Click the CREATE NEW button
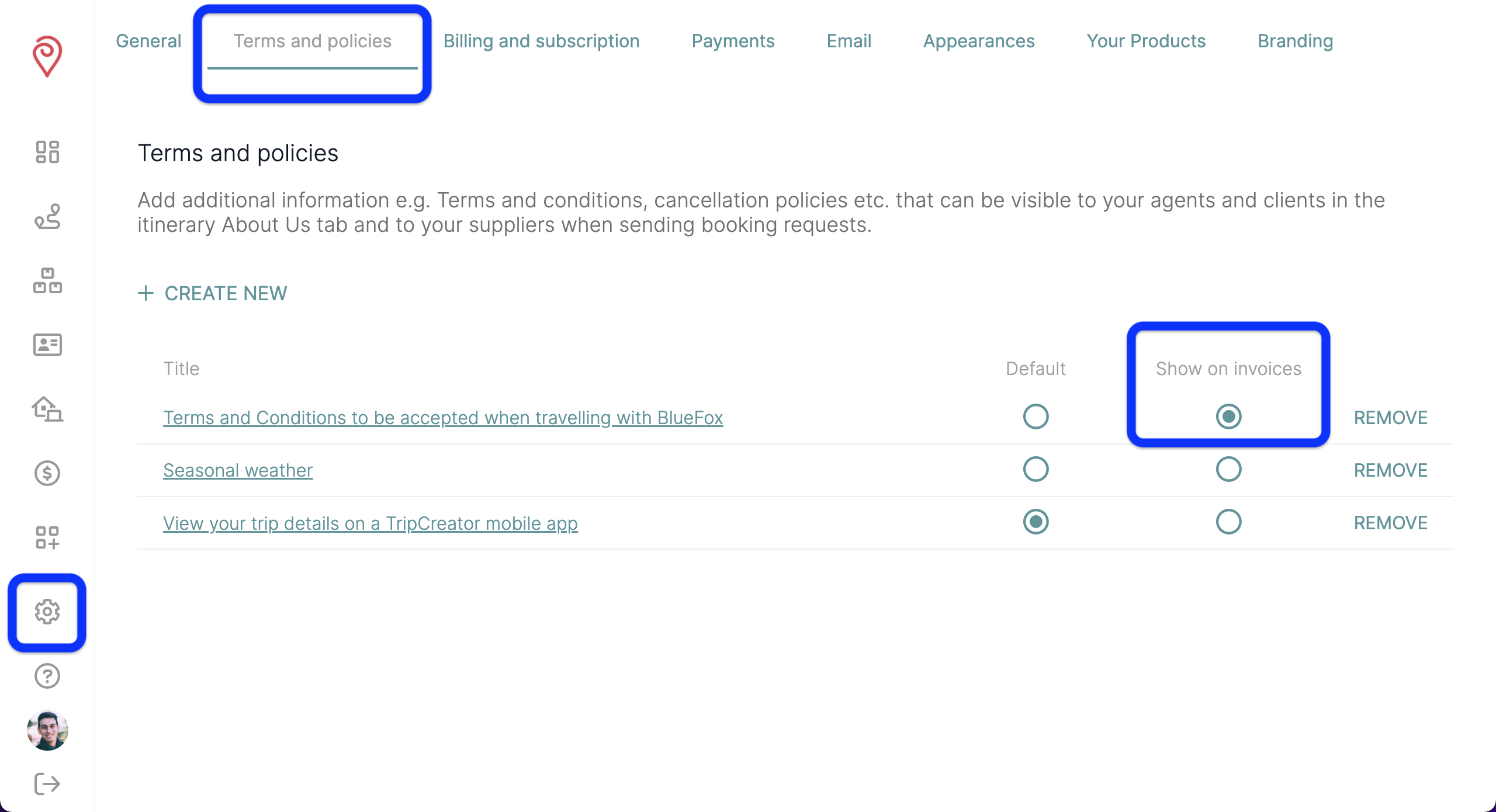The height and width of the screenshot is (812, 1496). point(213,293)
